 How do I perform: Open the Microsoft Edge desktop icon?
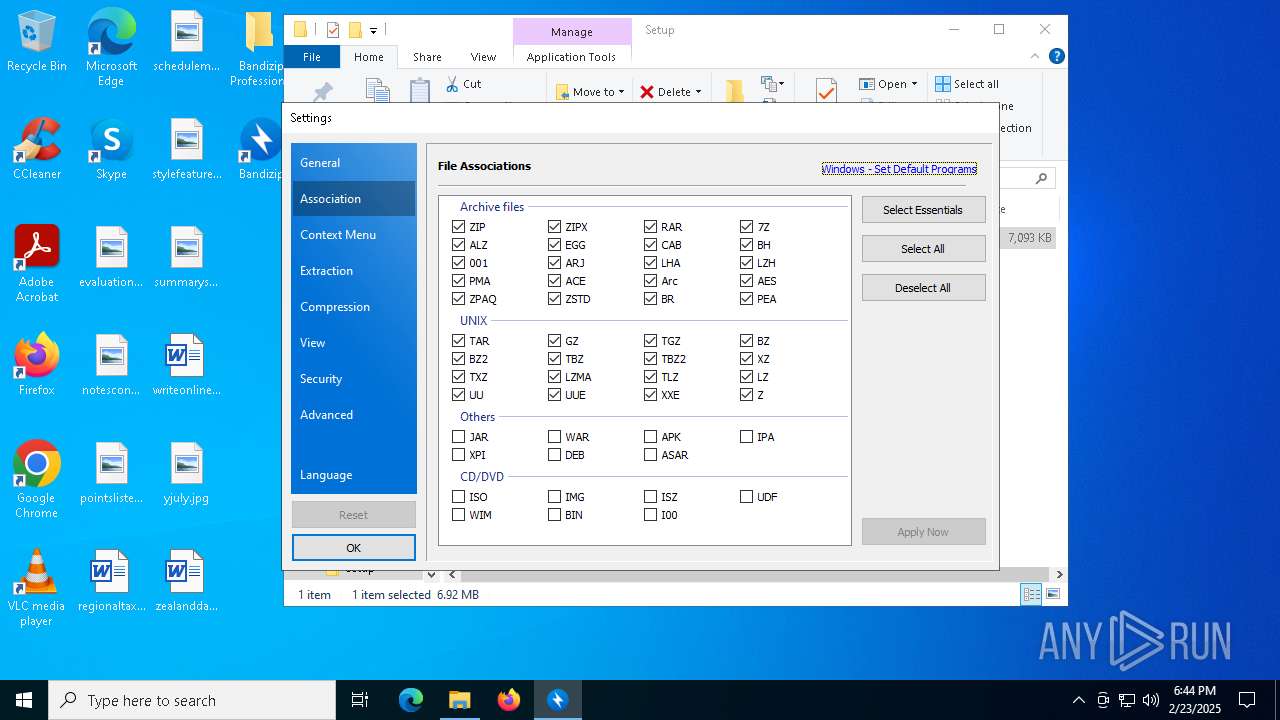tap(111, 48)
